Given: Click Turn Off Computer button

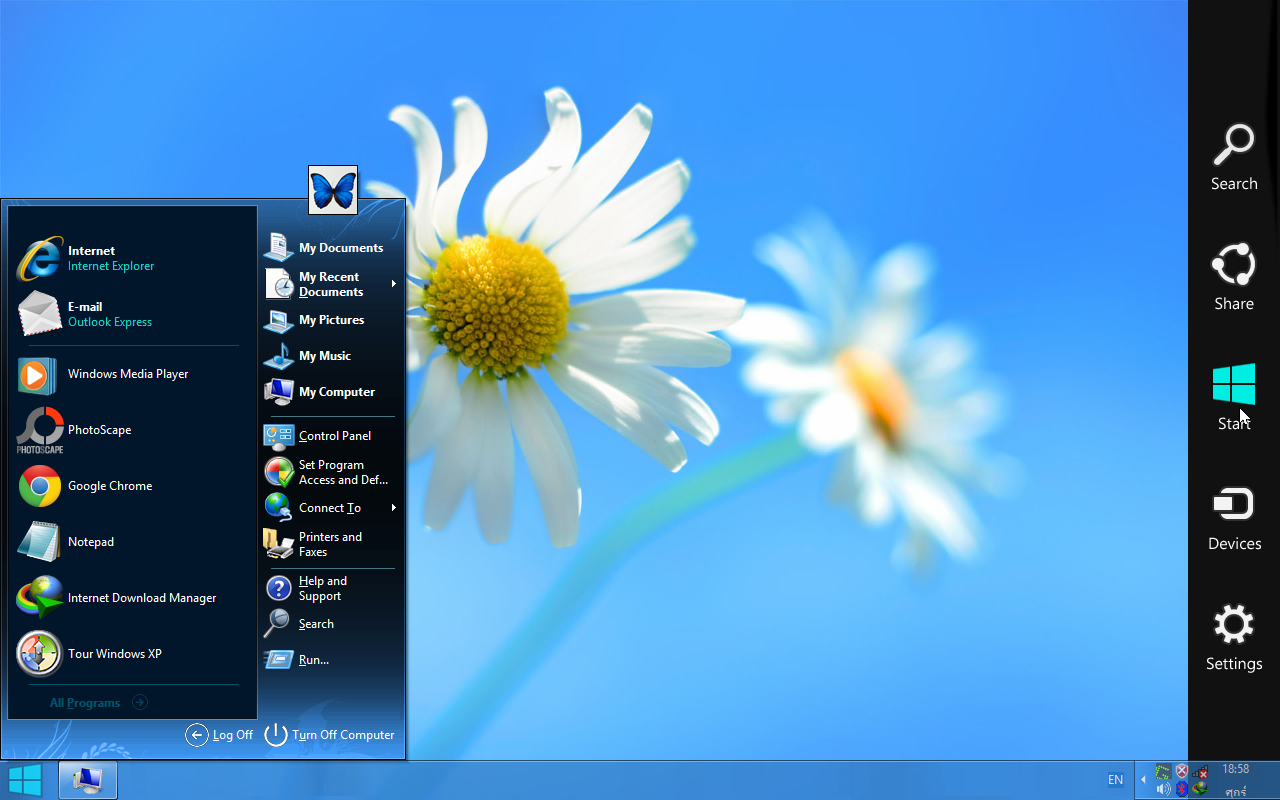Looking at the screenshot, I should (x=330, y=735).
